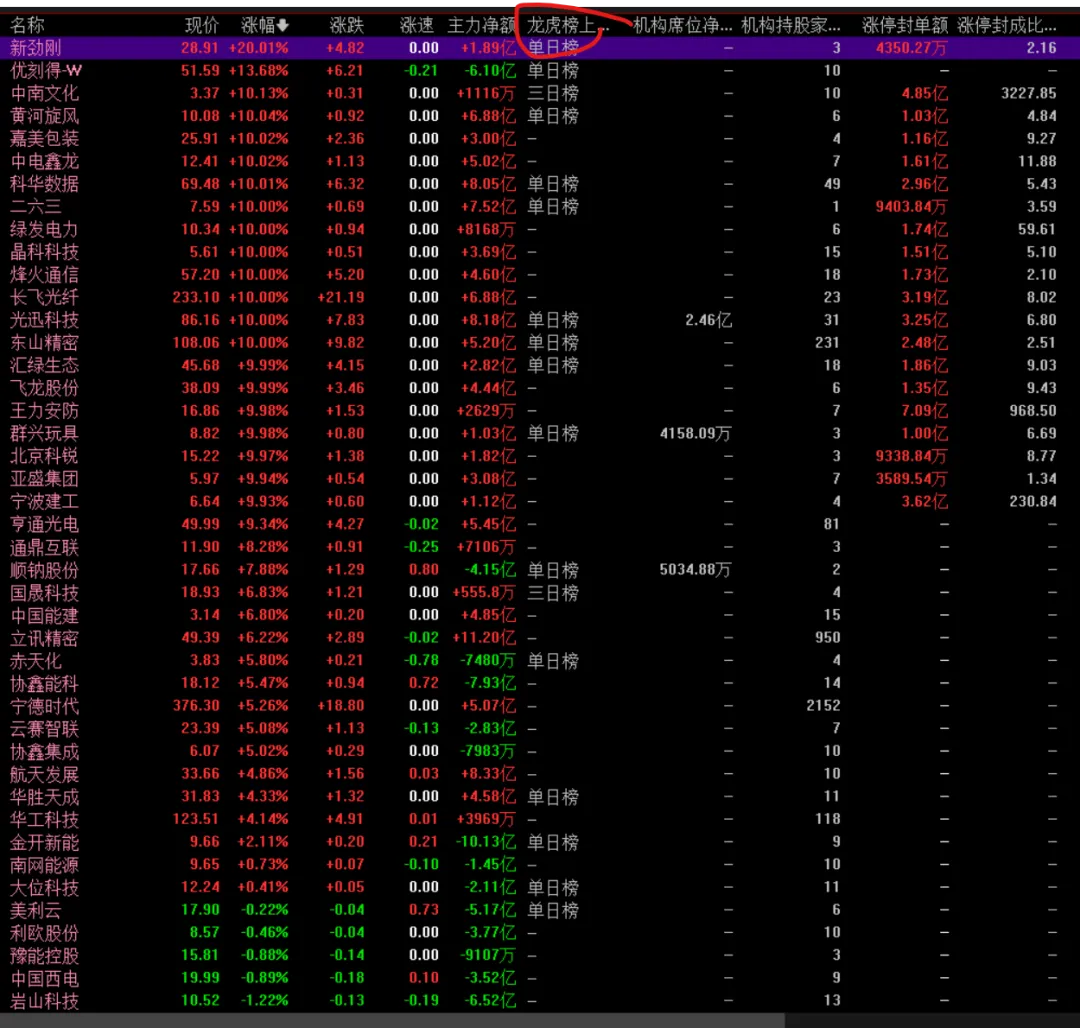
Task: Select the 顺钠股份 stock name
Action: click(45, 570)
